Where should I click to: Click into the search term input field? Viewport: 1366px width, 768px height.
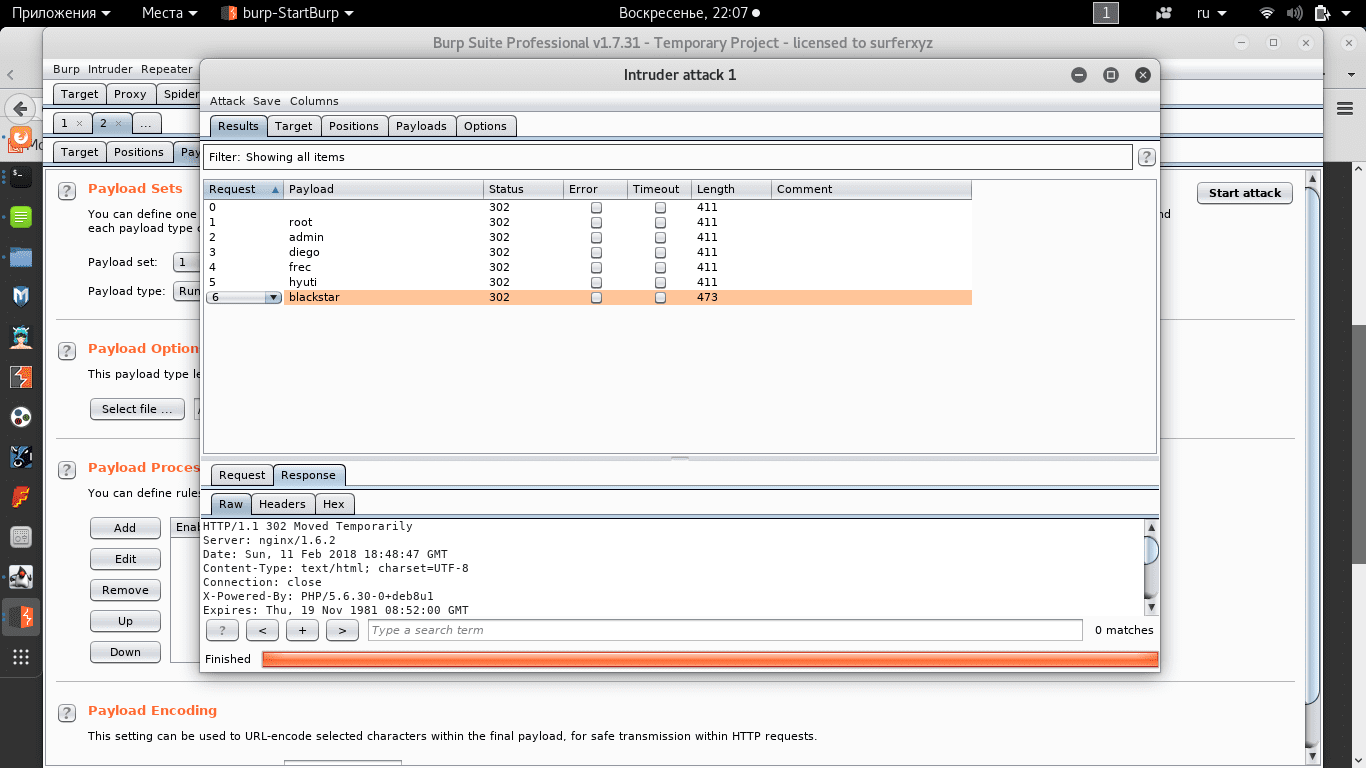[x=724, y=630]
